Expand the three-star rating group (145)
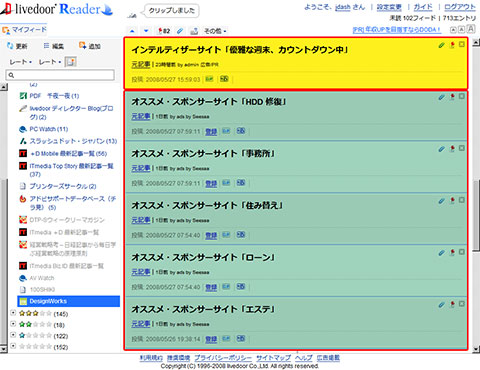Screen dimensions: 480x370 13,313
